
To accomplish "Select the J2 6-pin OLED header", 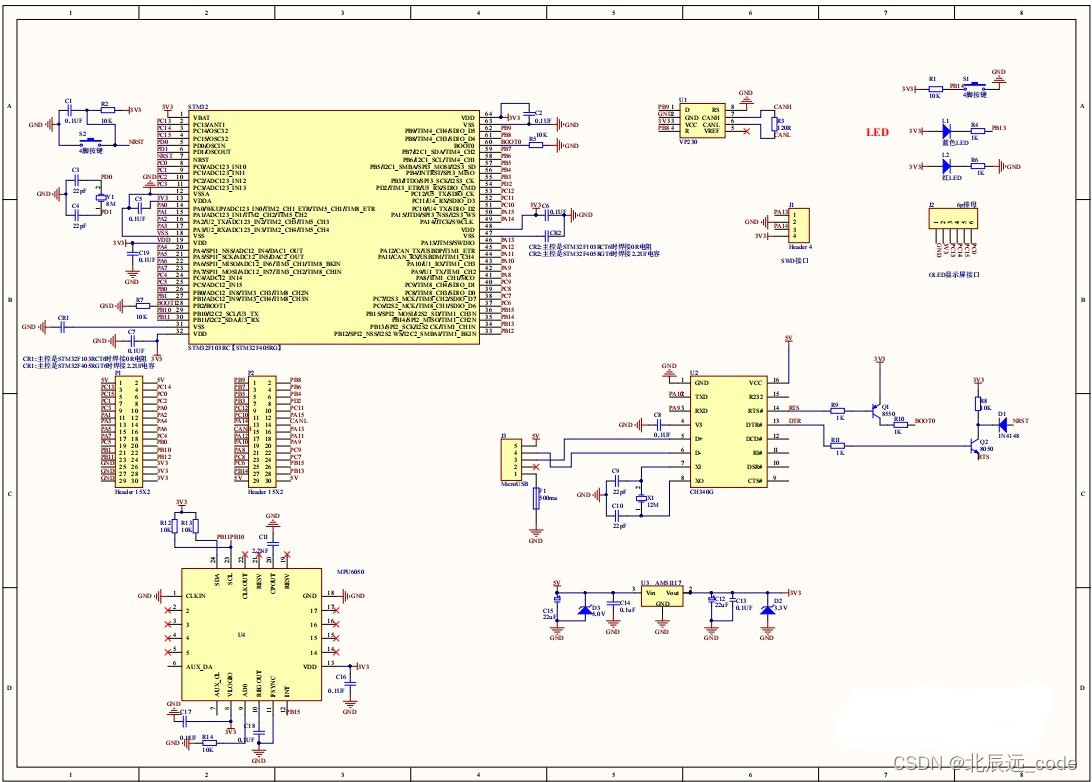I will point(953,219).
